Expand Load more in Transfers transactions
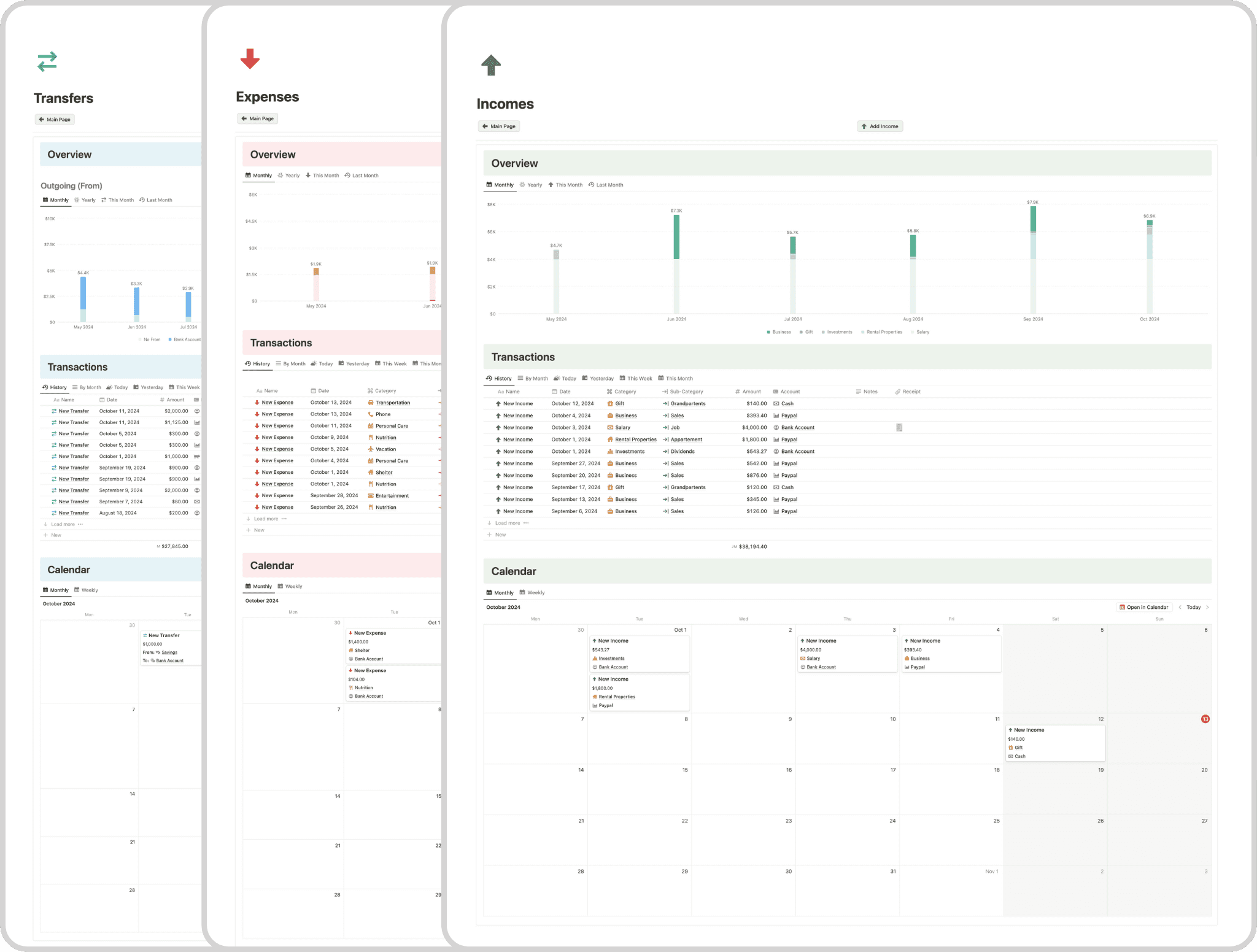This screenshot has height=952, width=1257. pyautogui.click(x=63, y=524)
